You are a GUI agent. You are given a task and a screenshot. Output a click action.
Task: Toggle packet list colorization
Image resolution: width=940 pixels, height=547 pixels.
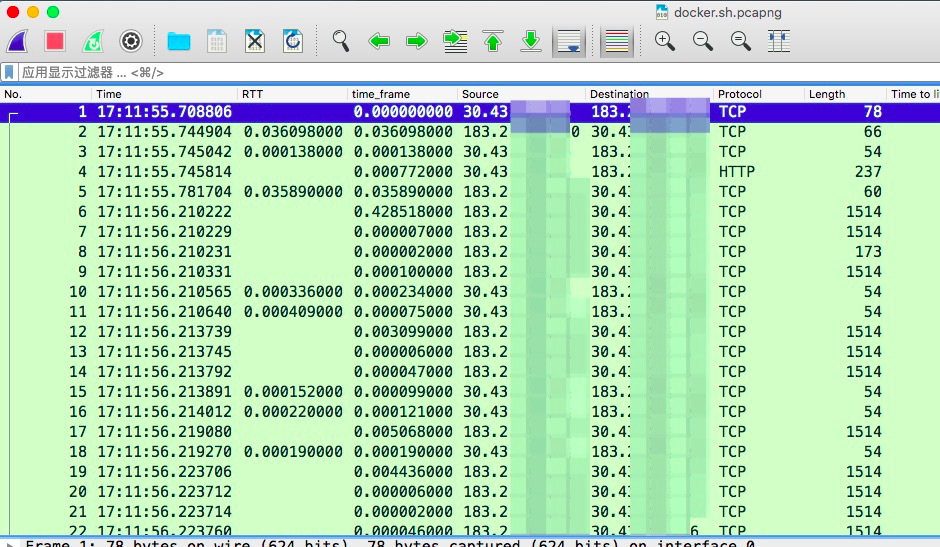617,41
